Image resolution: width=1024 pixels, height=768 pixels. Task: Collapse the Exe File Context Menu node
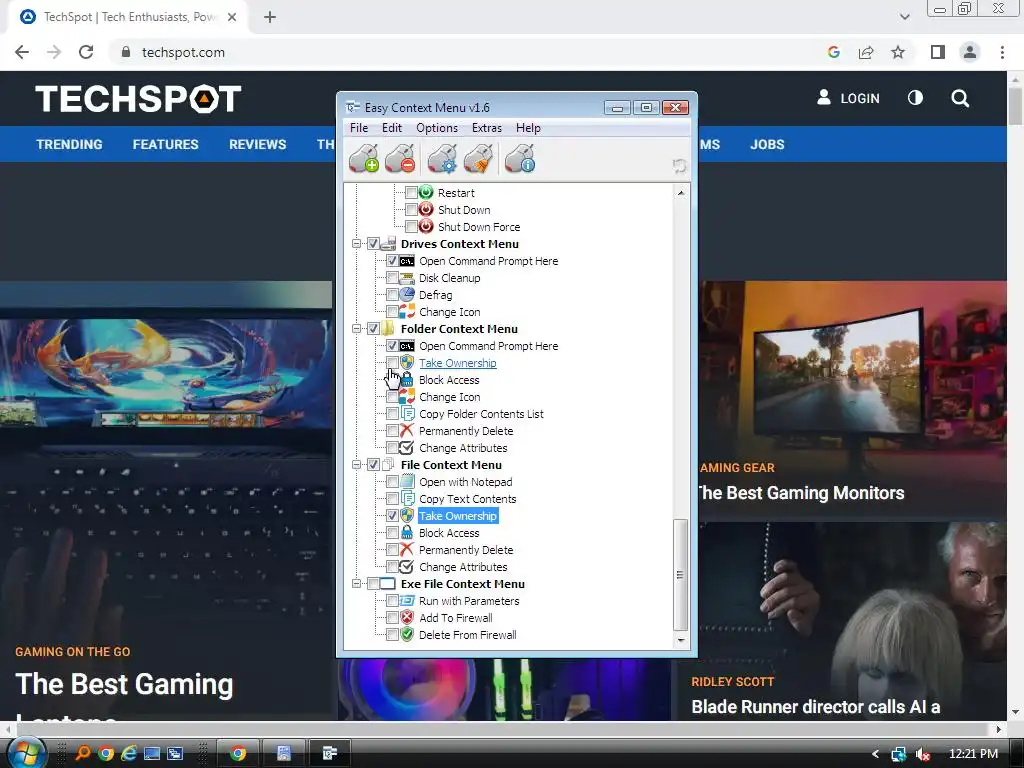pos(357,583)
